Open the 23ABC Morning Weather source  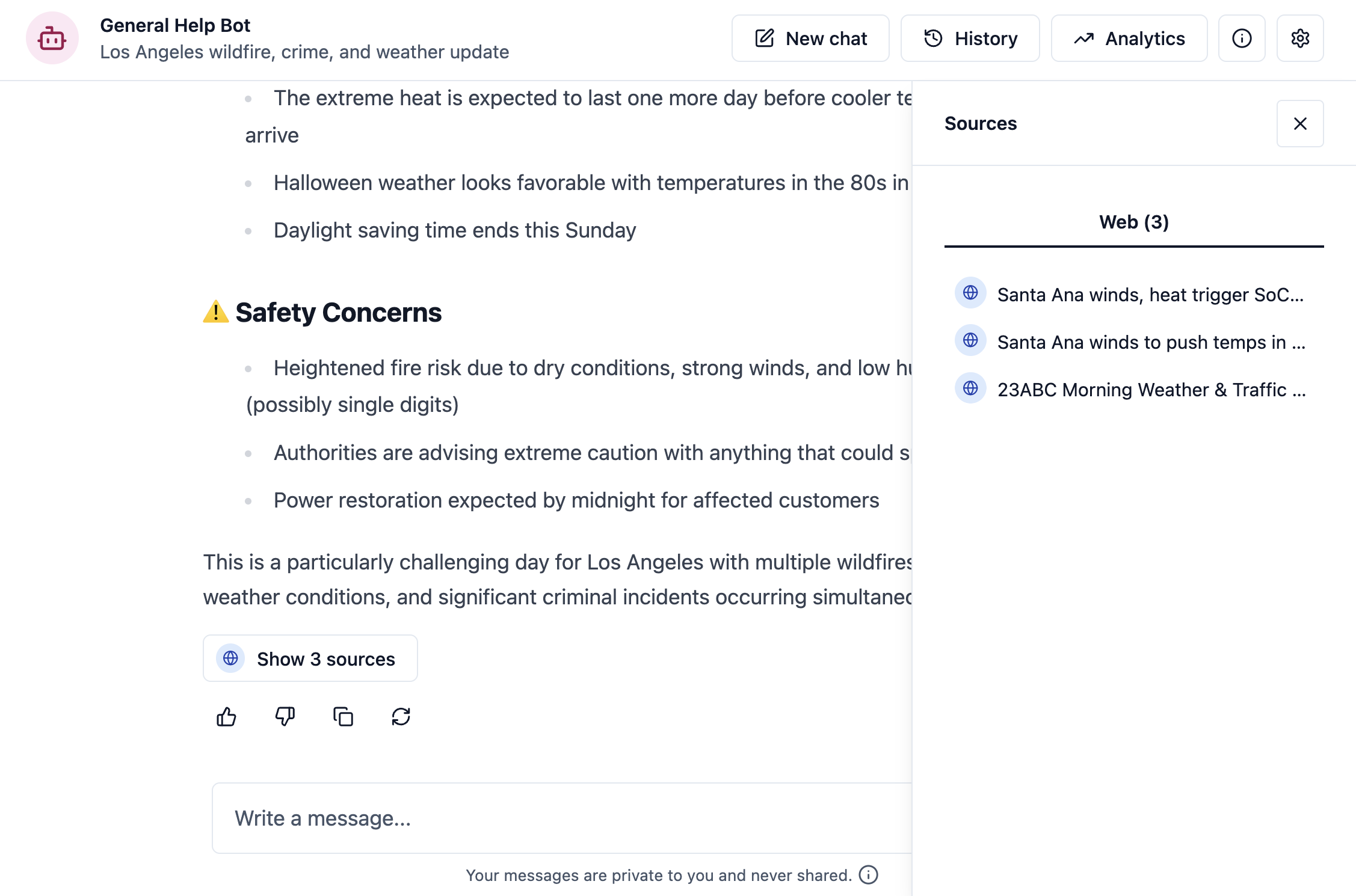[1151, 389]
